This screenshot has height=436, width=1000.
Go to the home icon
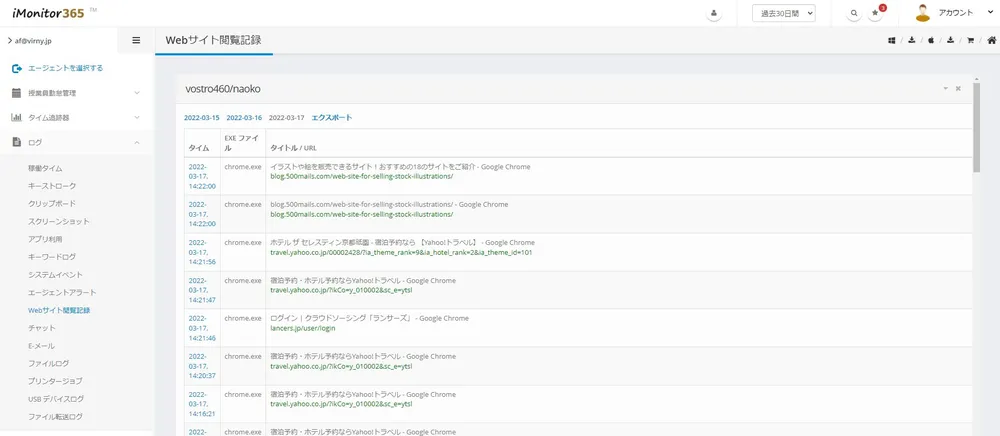(991, 40)
